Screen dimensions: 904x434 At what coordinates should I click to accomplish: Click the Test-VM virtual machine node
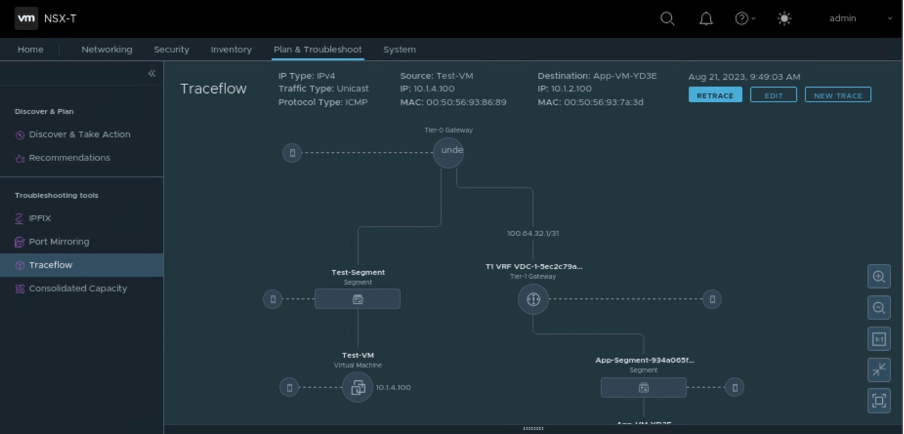357,387
